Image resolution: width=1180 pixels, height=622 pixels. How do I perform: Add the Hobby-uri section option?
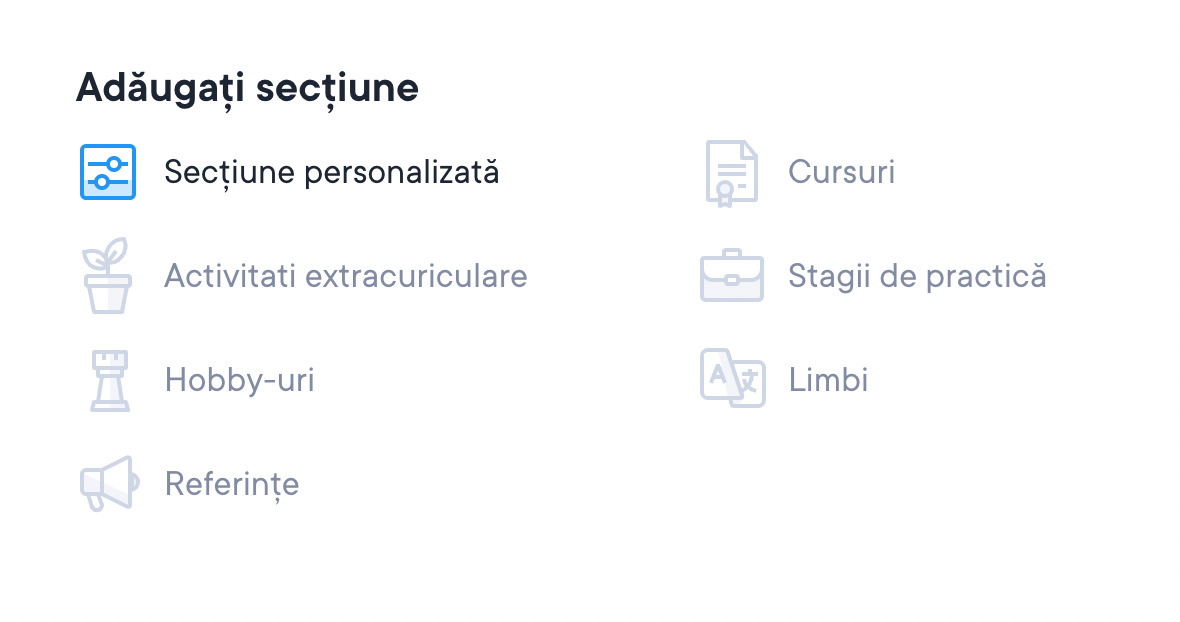pyautogui.click(x=239, y=380)
